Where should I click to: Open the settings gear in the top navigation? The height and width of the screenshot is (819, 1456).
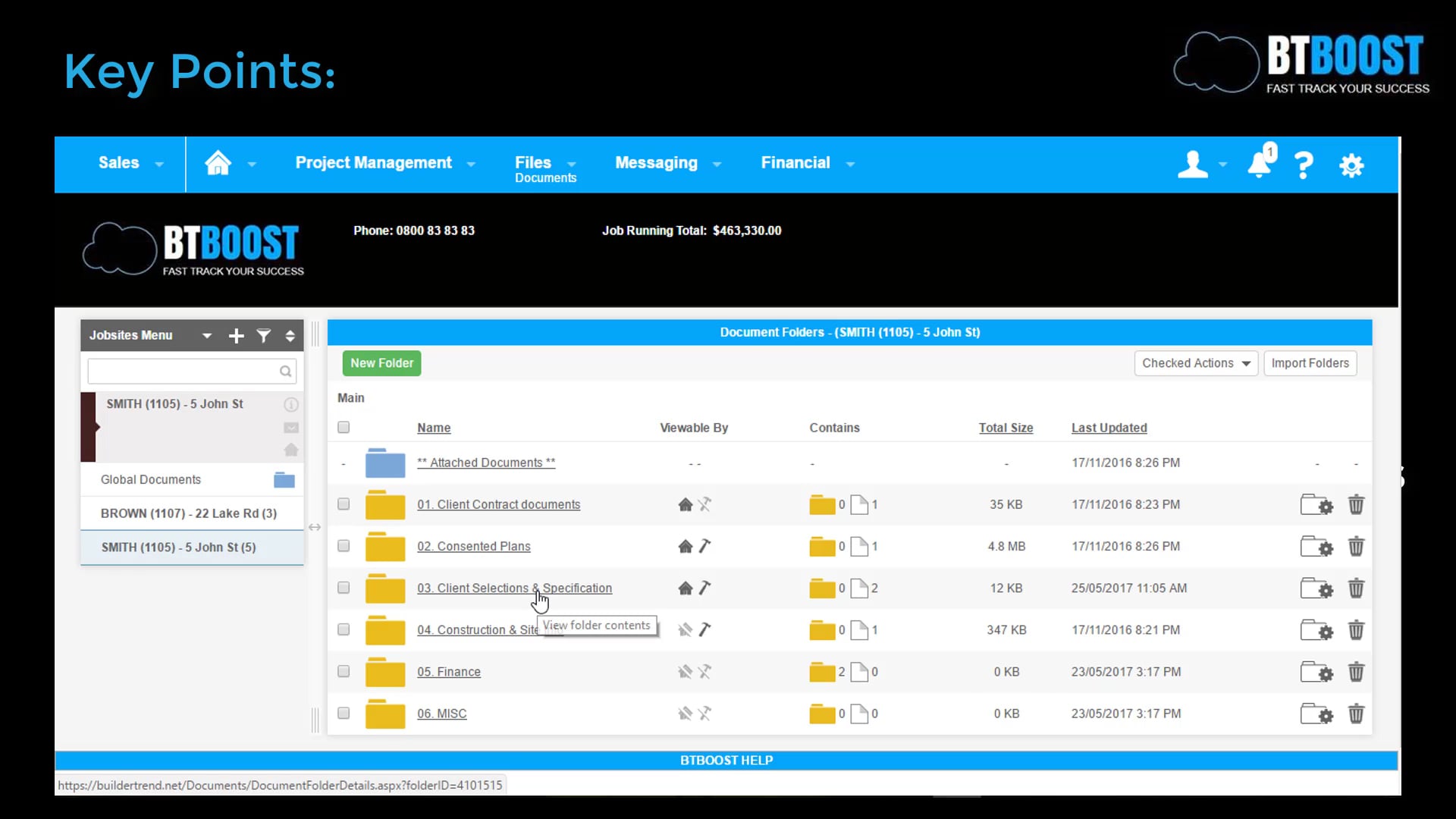coord(1352,165)
